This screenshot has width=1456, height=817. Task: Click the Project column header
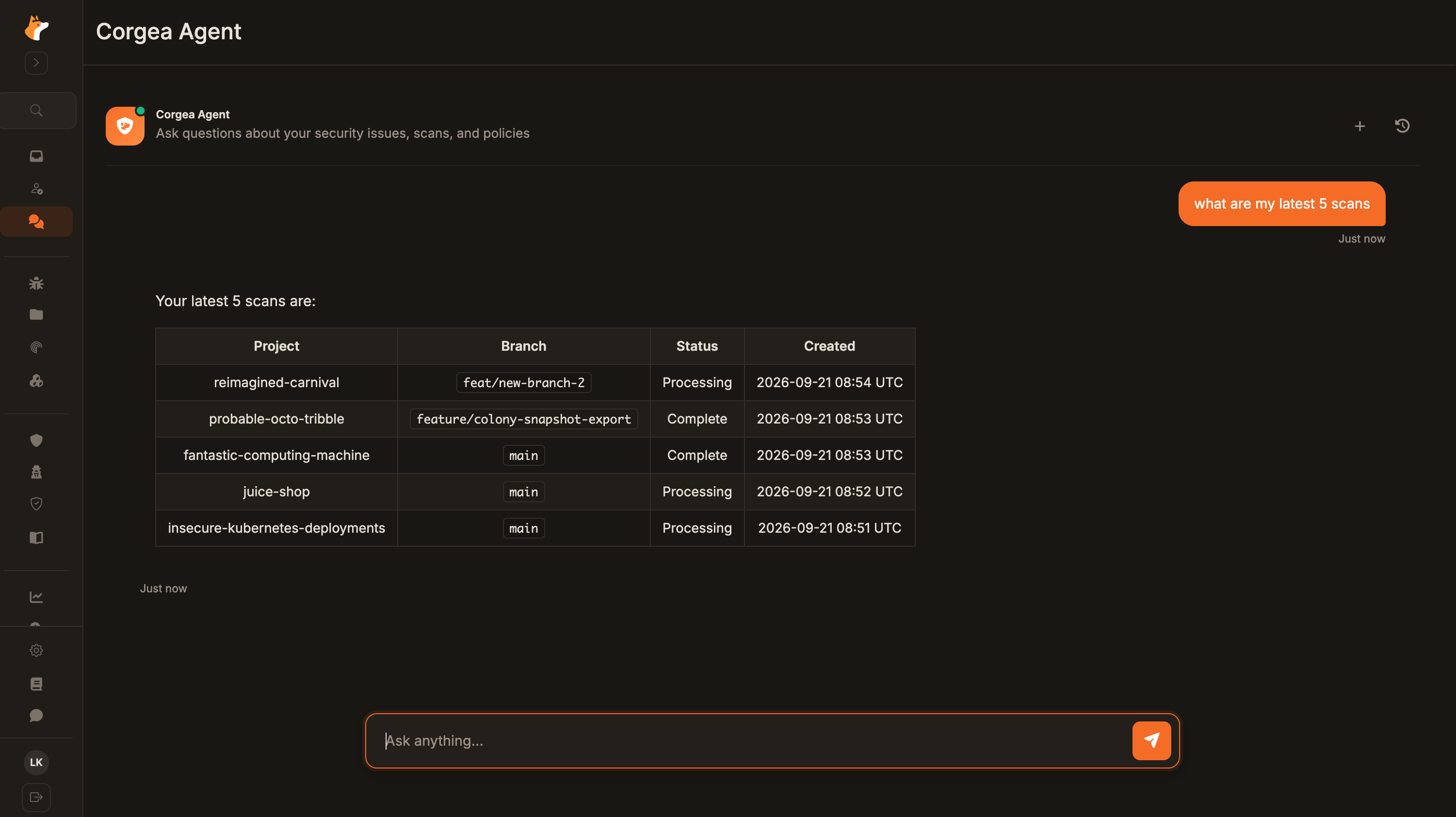[276, 346]
